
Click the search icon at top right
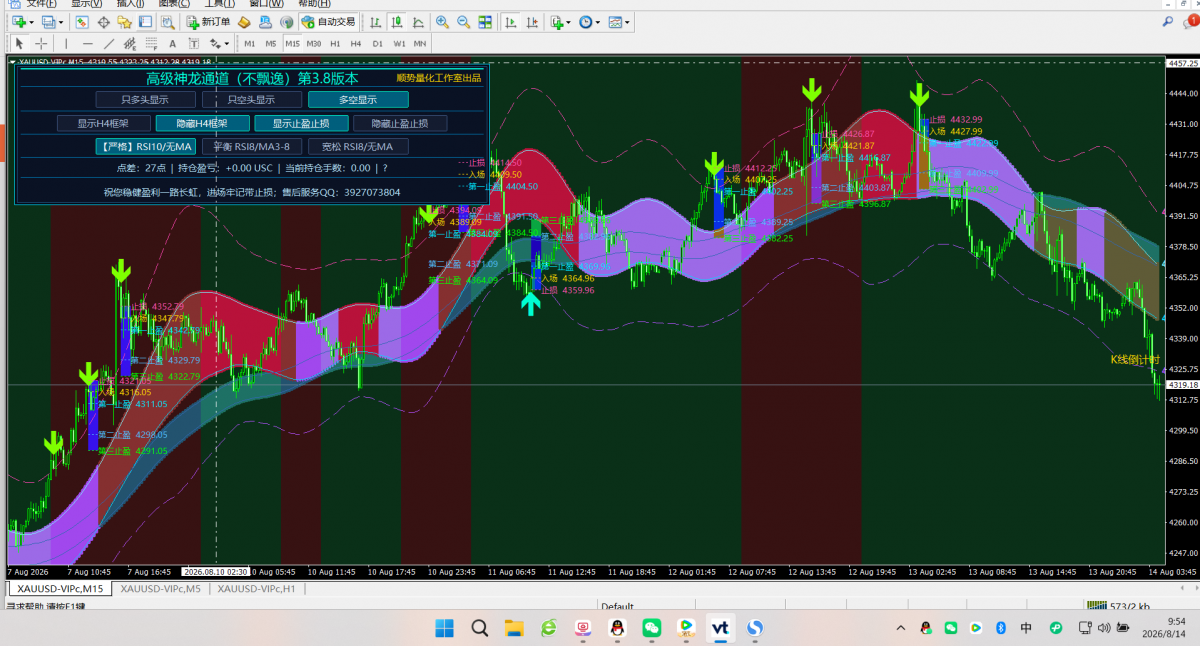click(x=1167, y=22)
